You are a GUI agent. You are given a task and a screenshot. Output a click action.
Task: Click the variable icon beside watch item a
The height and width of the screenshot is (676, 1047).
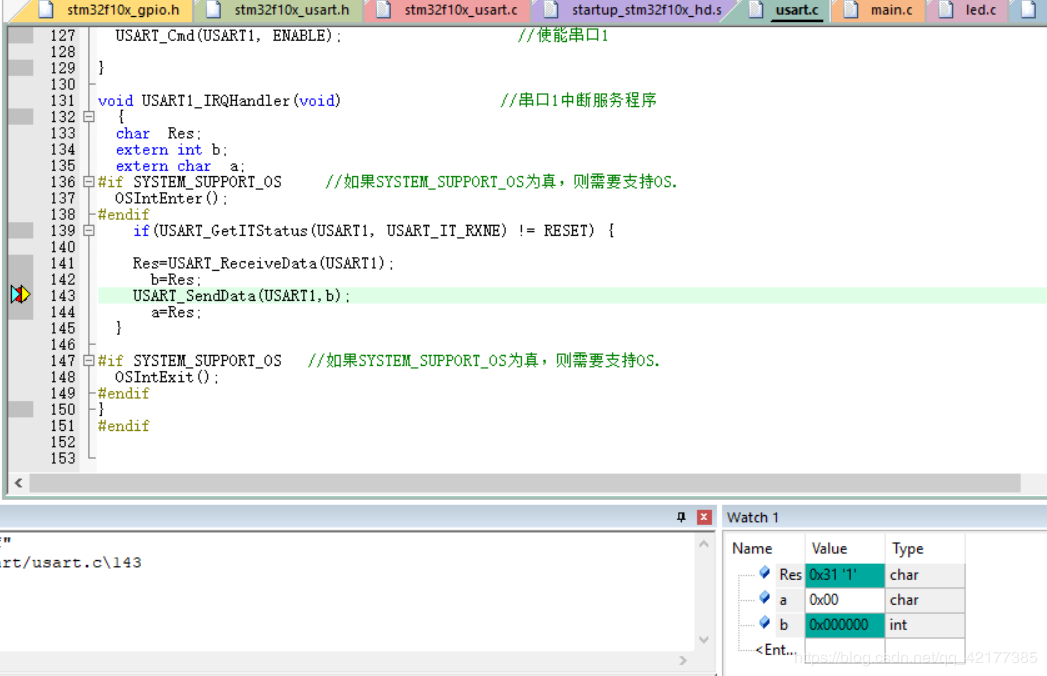765,598
